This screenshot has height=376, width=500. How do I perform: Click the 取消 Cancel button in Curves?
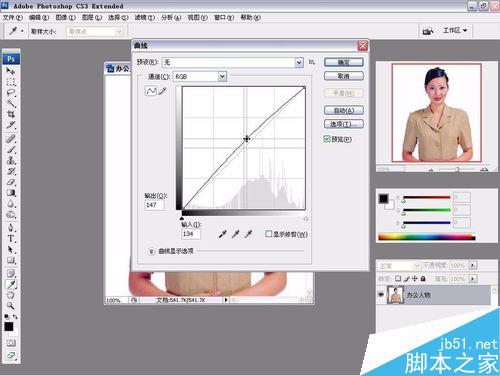pos(344,76)
